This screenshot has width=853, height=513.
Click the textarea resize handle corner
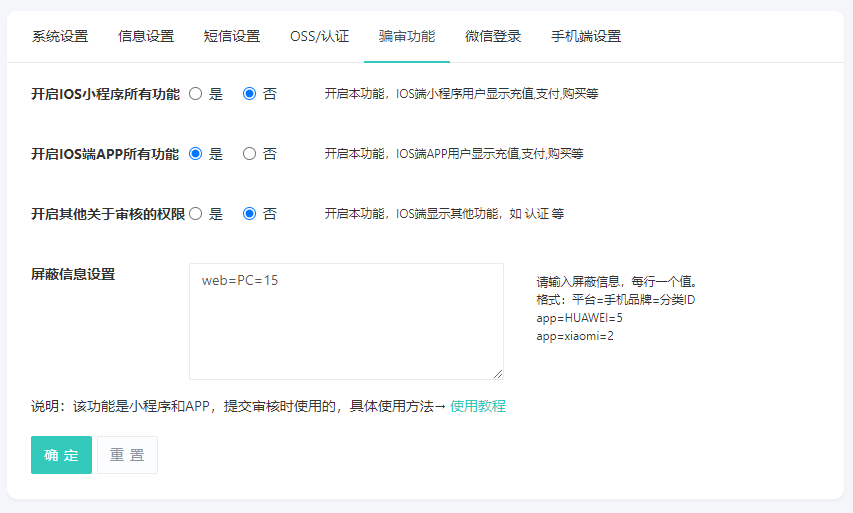pos(498,374)
